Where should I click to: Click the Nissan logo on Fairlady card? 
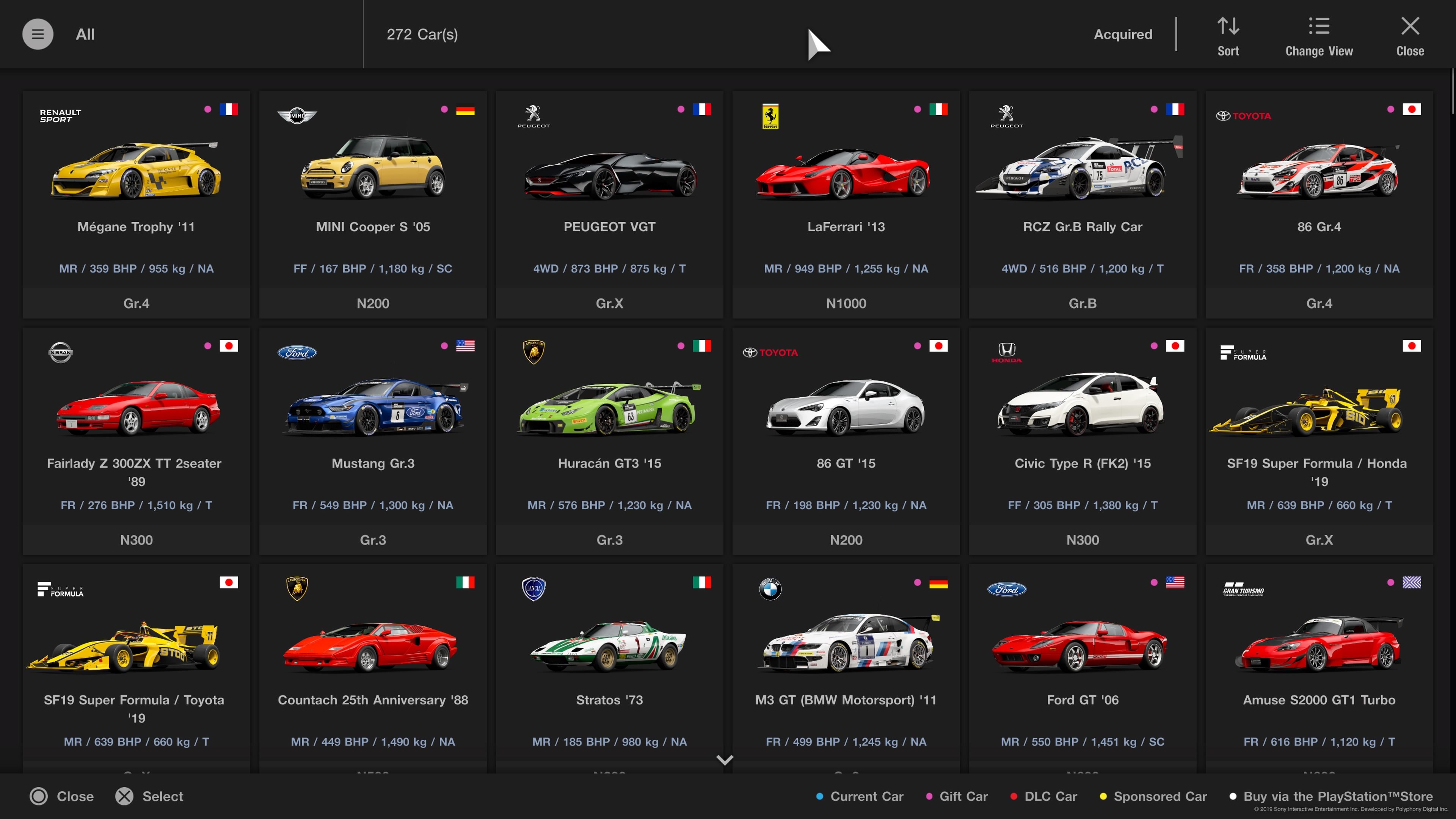(61, 353)
